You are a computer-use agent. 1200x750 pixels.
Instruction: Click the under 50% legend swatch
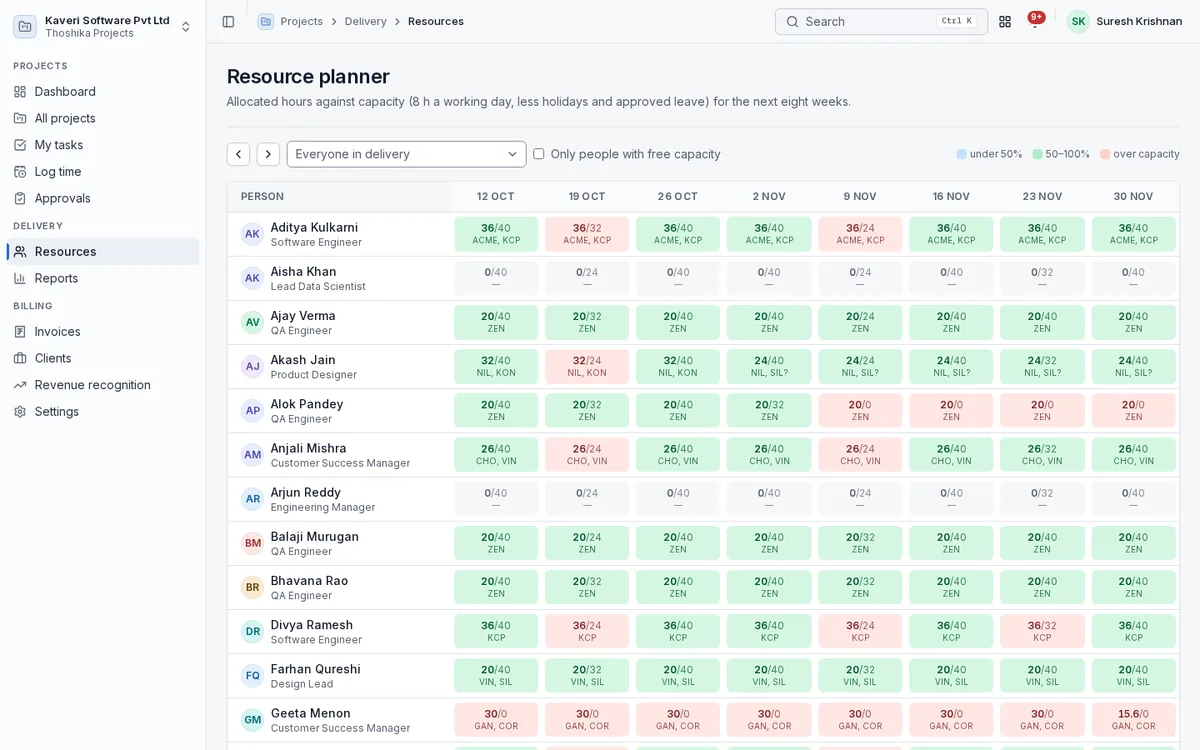click(962, 154)
